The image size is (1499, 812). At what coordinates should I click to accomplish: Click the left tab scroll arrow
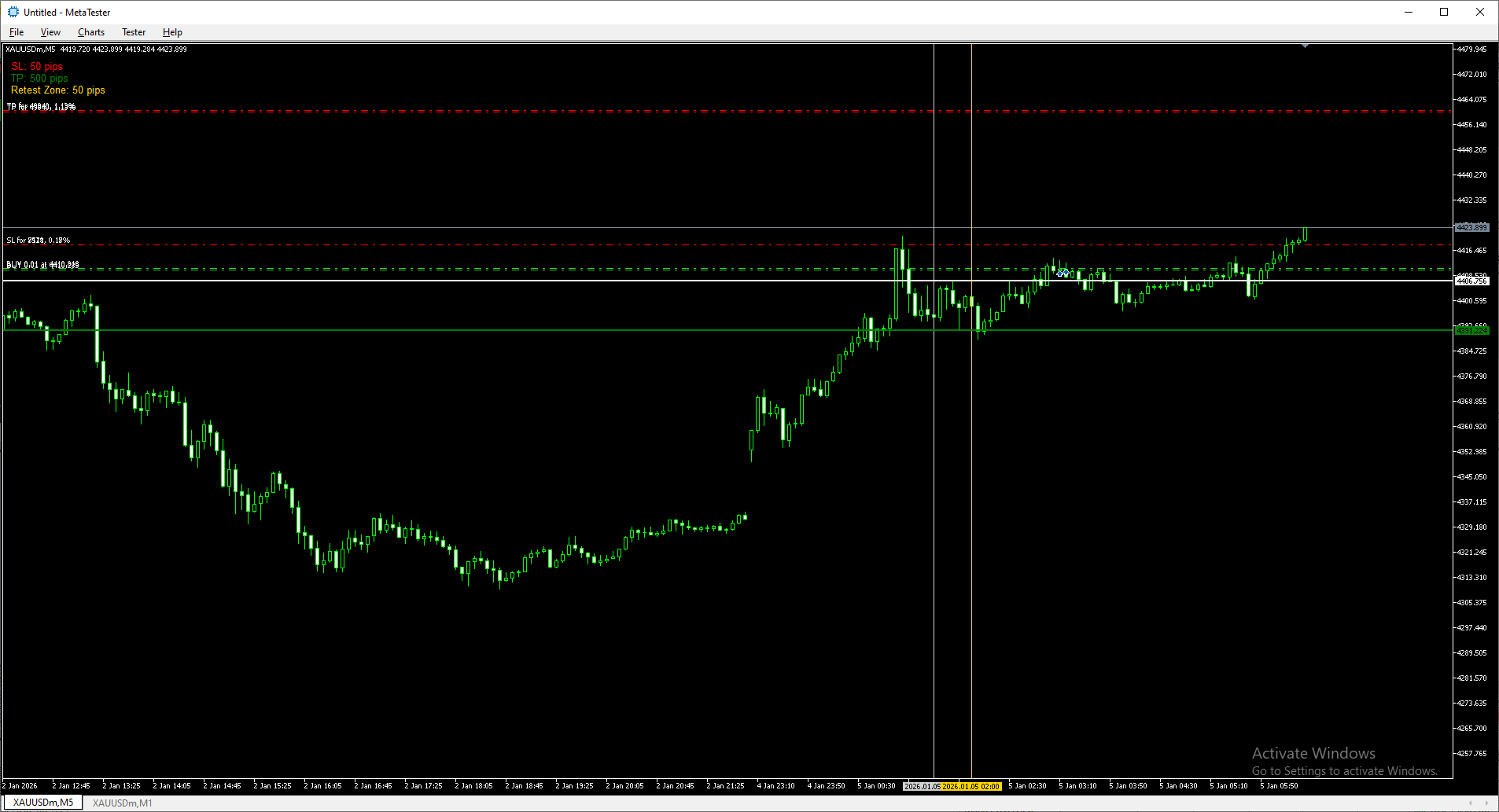coord(1471,803)
